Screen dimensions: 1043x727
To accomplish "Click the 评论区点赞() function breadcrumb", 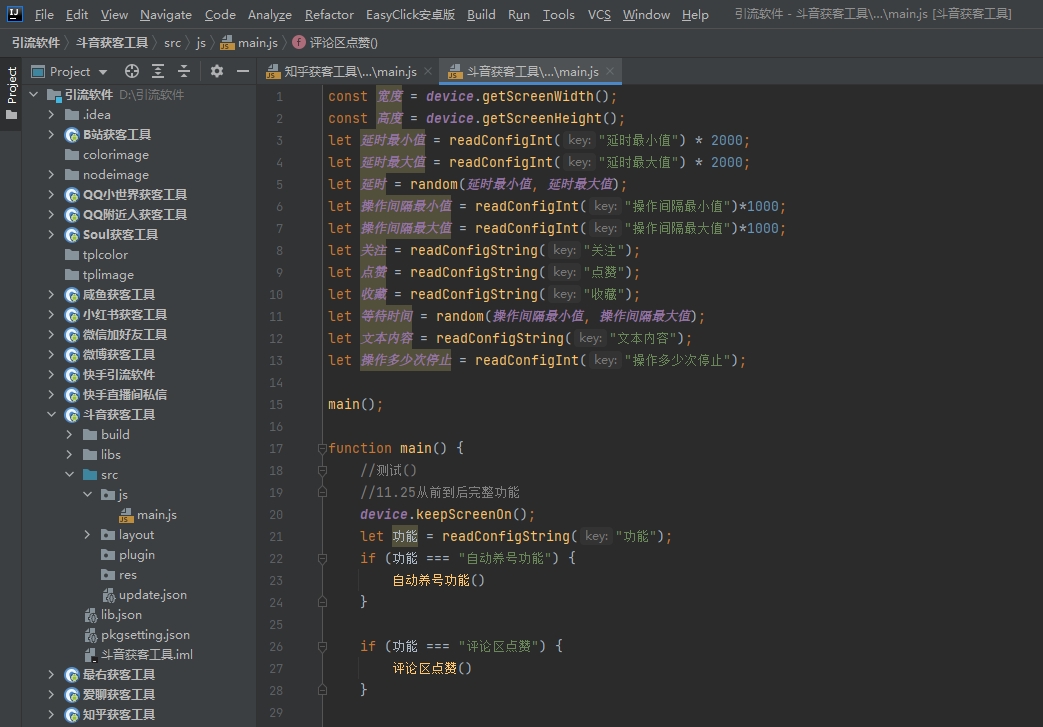I will (335, 43).
